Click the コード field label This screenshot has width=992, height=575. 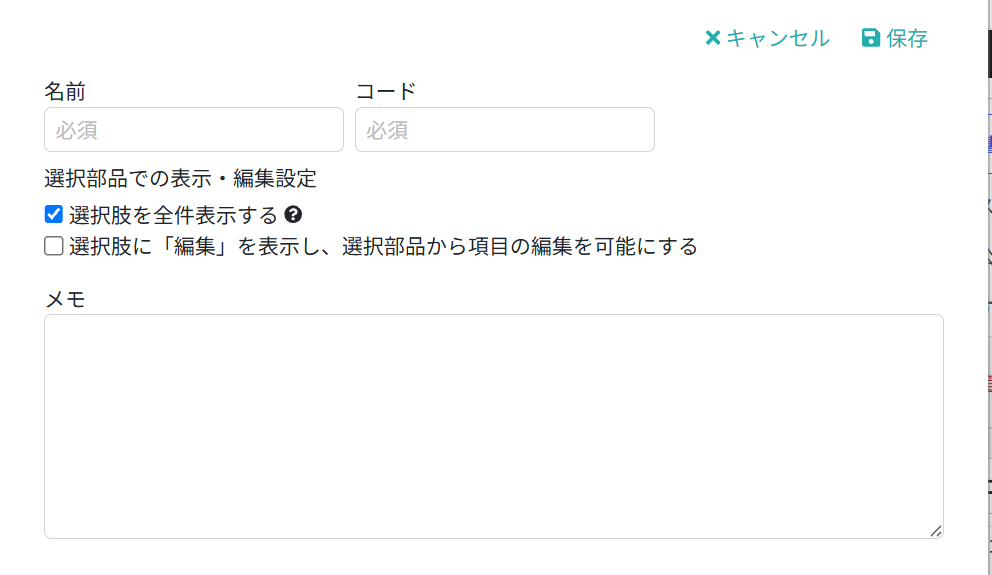pos(385,91)
